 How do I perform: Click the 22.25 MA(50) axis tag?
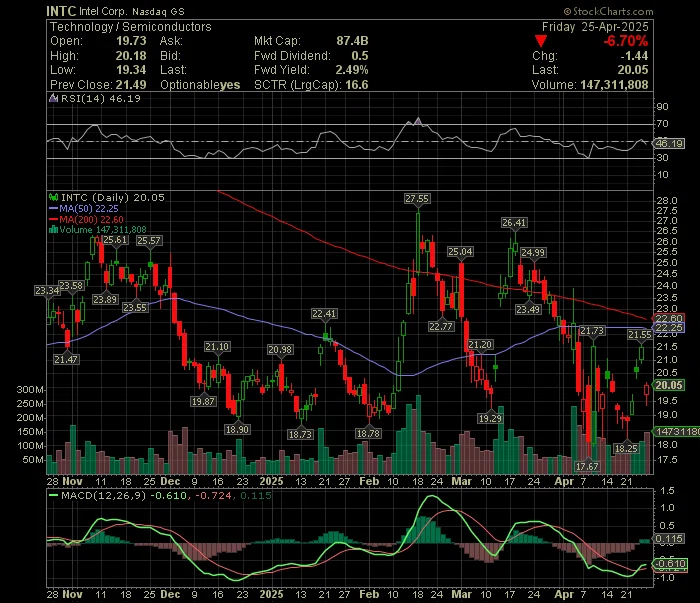tap(669, 328)
